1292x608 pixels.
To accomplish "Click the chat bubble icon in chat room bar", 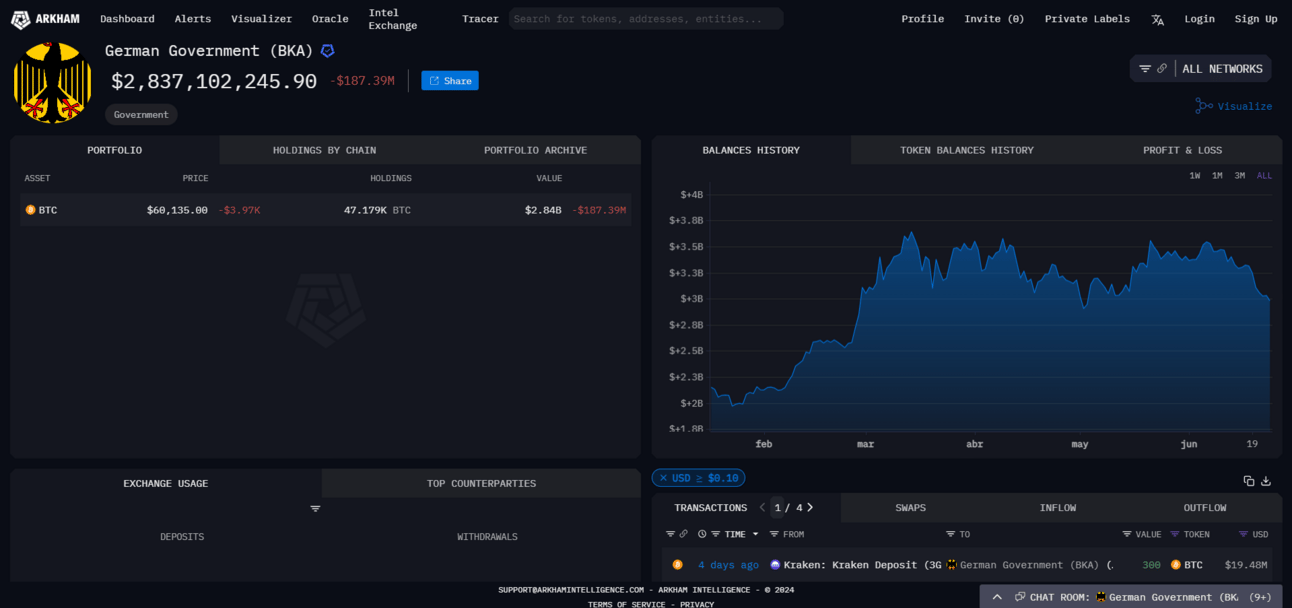I will coord(1020,597).
